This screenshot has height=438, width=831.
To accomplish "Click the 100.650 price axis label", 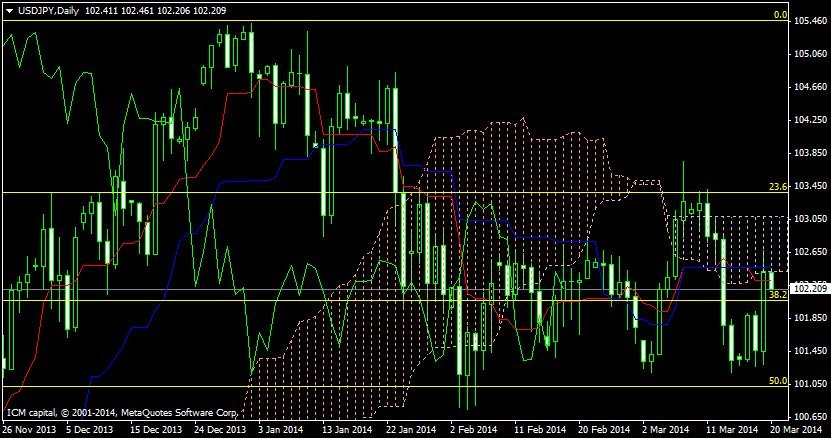I will [810, 417].
